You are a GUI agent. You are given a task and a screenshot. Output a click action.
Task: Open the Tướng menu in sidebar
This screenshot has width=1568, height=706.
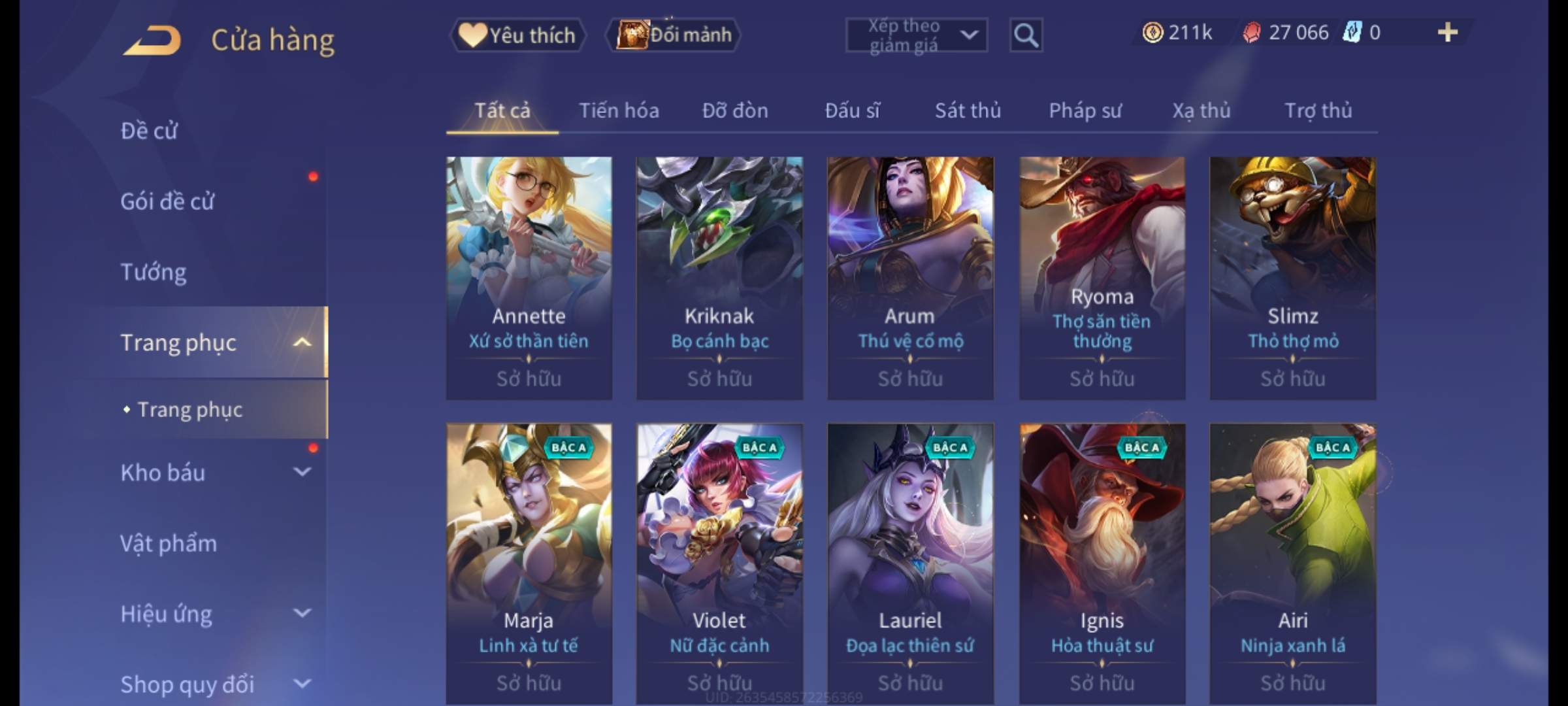153,271
